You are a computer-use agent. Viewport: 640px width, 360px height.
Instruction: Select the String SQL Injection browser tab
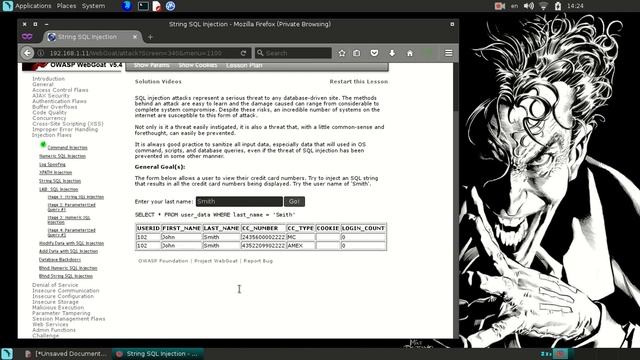(x=93, y=37)
